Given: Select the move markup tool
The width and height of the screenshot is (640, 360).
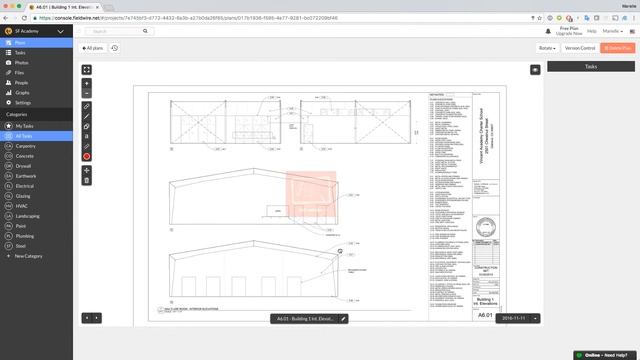Looking at the screenshot, I should tap(87, 170).
